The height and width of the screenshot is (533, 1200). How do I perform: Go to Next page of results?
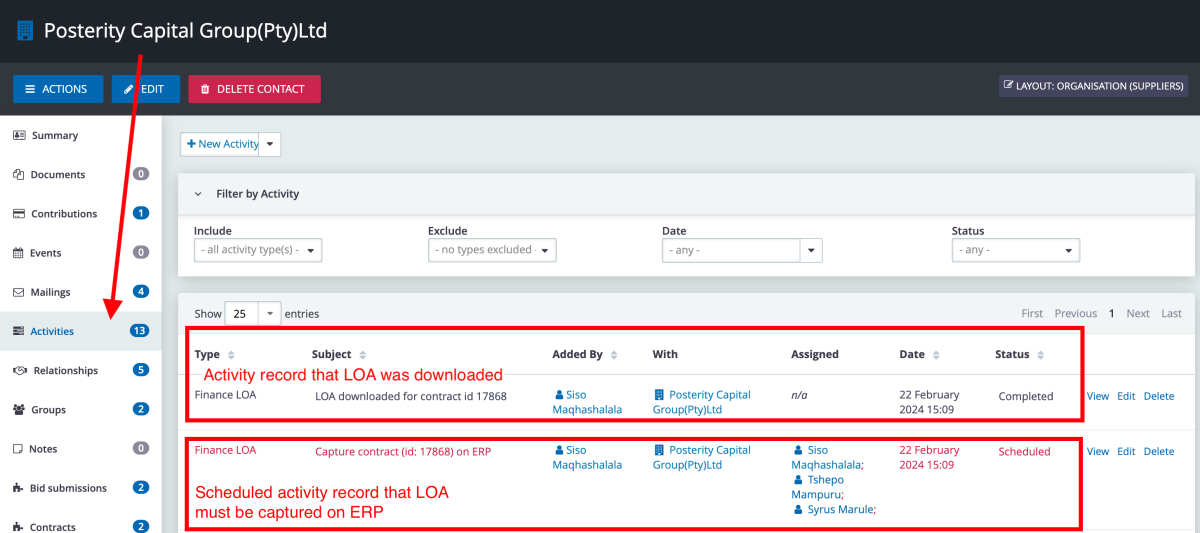point(1138,314)
